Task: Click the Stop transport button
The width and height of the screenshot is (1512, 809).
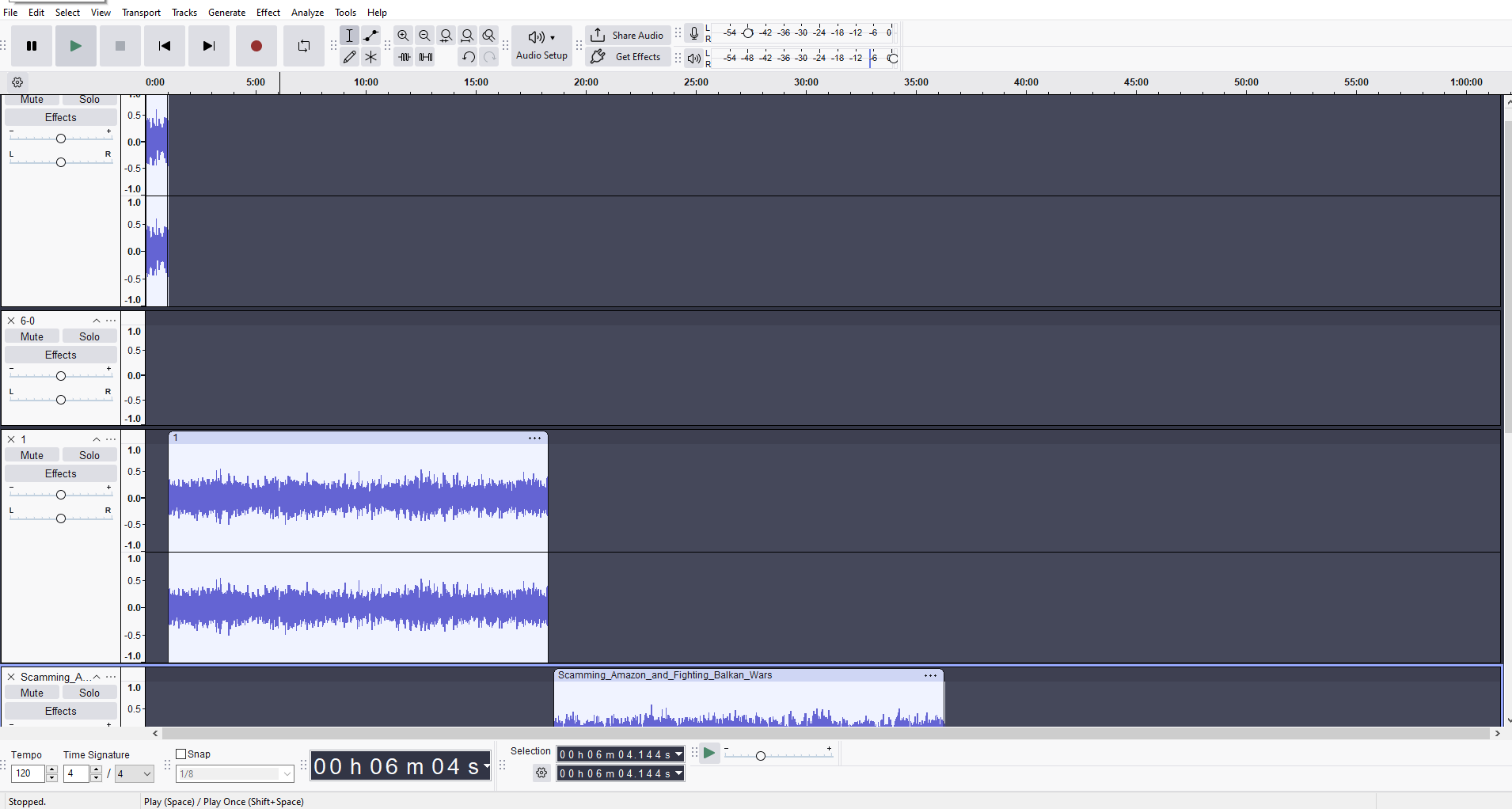Action: [x=120, y=46]
